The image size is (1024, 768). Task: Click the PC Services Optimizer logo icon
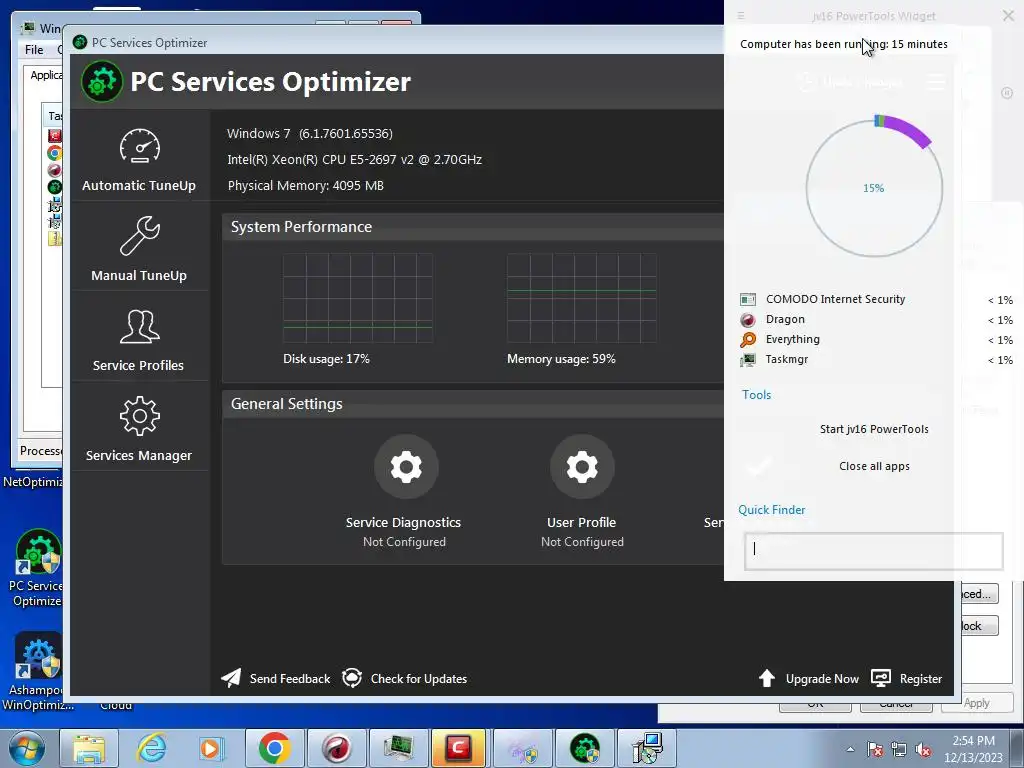[x=102, y=82]
